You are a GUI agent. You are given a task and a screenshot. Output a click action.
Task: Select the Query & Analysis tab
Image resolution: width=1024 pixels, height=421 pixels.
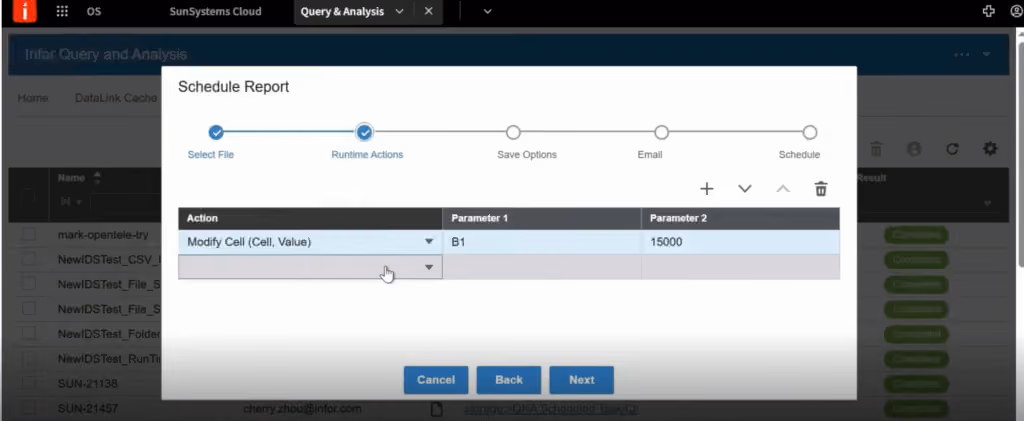[342, 12]
